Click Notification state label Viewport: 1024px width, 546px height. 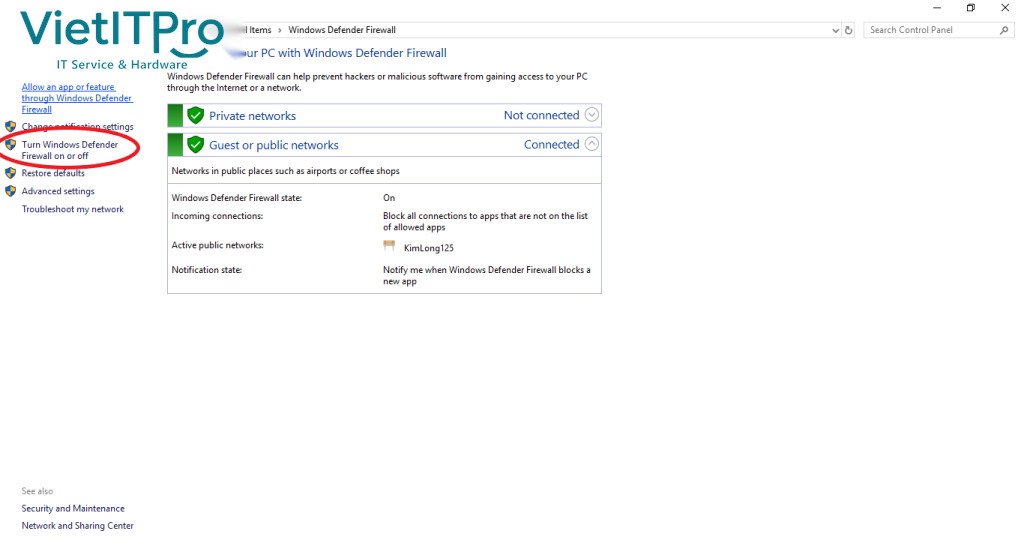206,270
